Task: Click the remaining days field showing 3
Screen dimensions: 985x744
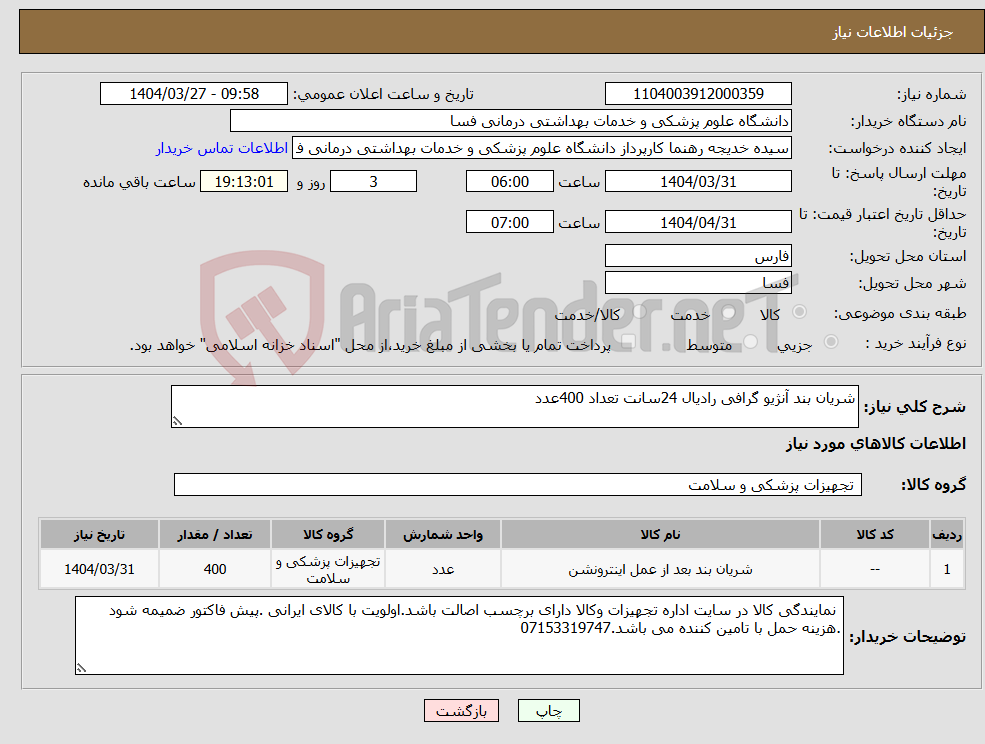Action: coord(373,181)
